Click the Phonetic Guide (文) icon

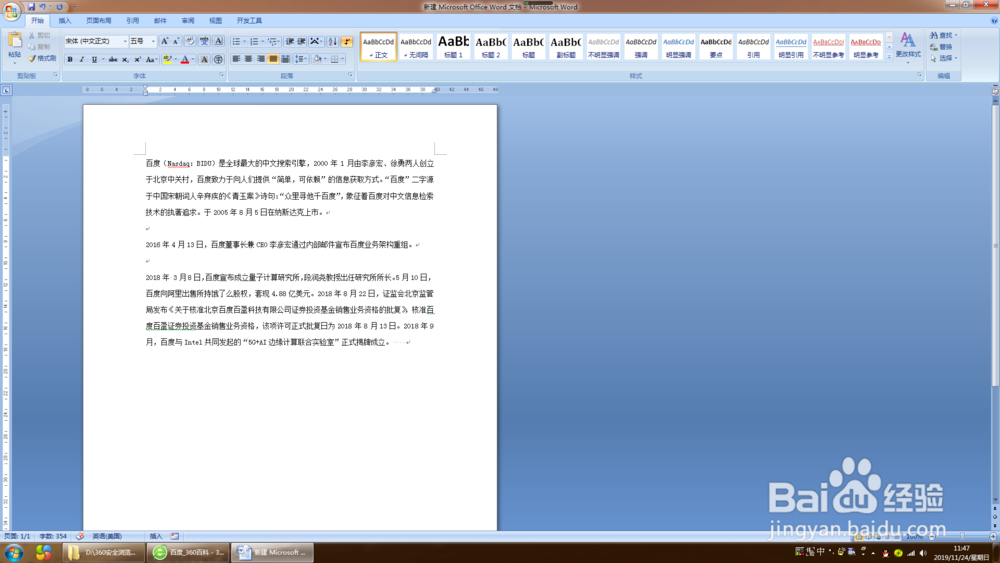(204, 41)
